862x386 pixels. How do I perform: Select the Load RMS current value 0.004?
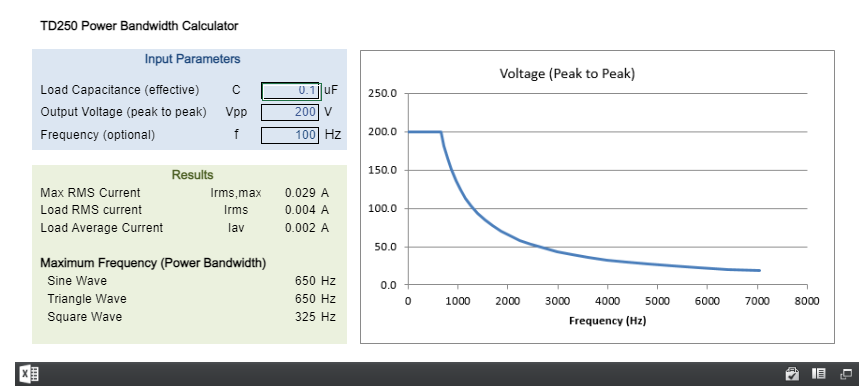pos(300,210)
